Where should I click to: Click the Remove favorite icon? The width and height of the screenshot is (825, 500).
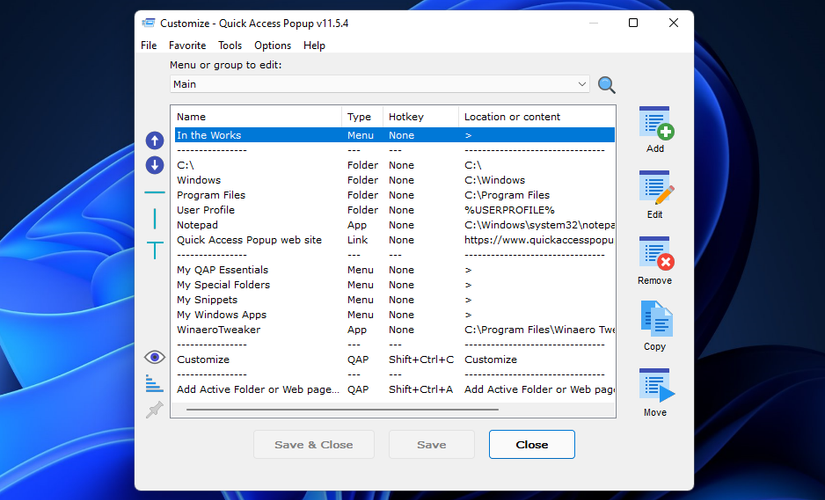656,254
